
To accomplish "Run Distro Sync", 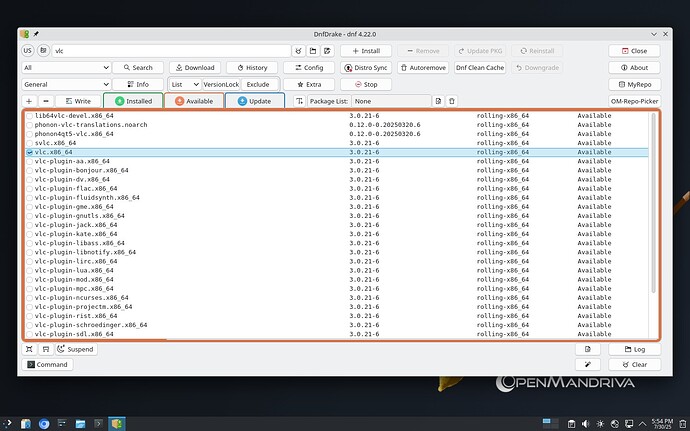I will click(x=366, y=68).
